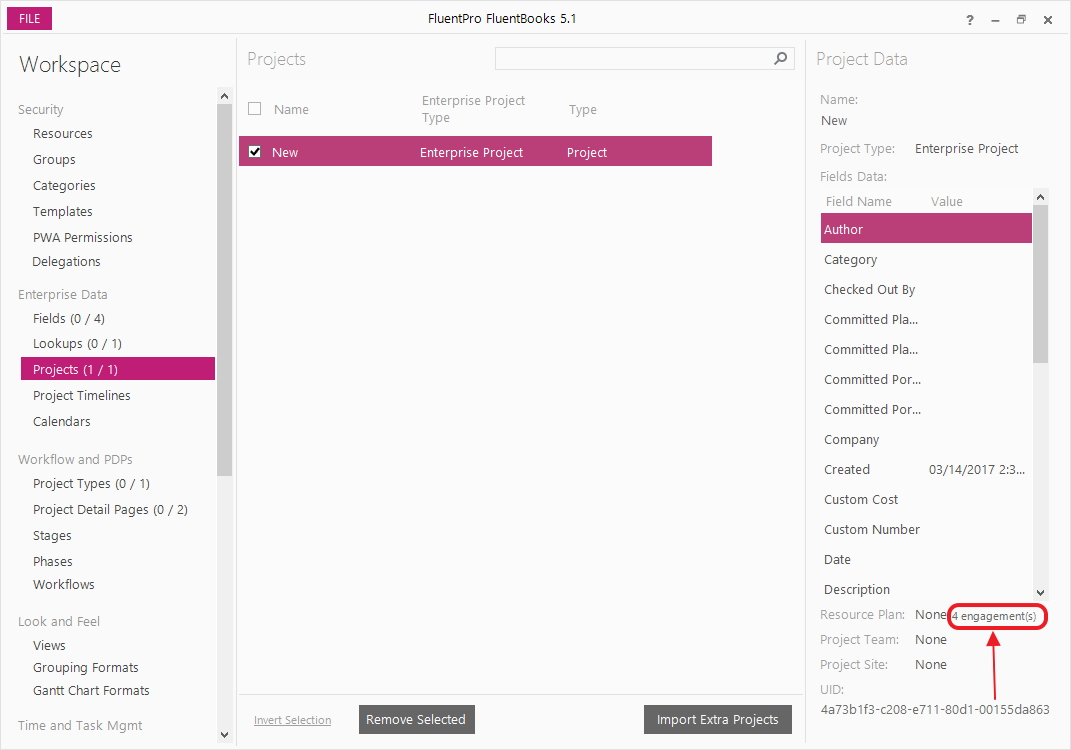Select the New project name cell
Image resolution: width=1071 pixels, height=750 pixels.
tap(285, 152)
